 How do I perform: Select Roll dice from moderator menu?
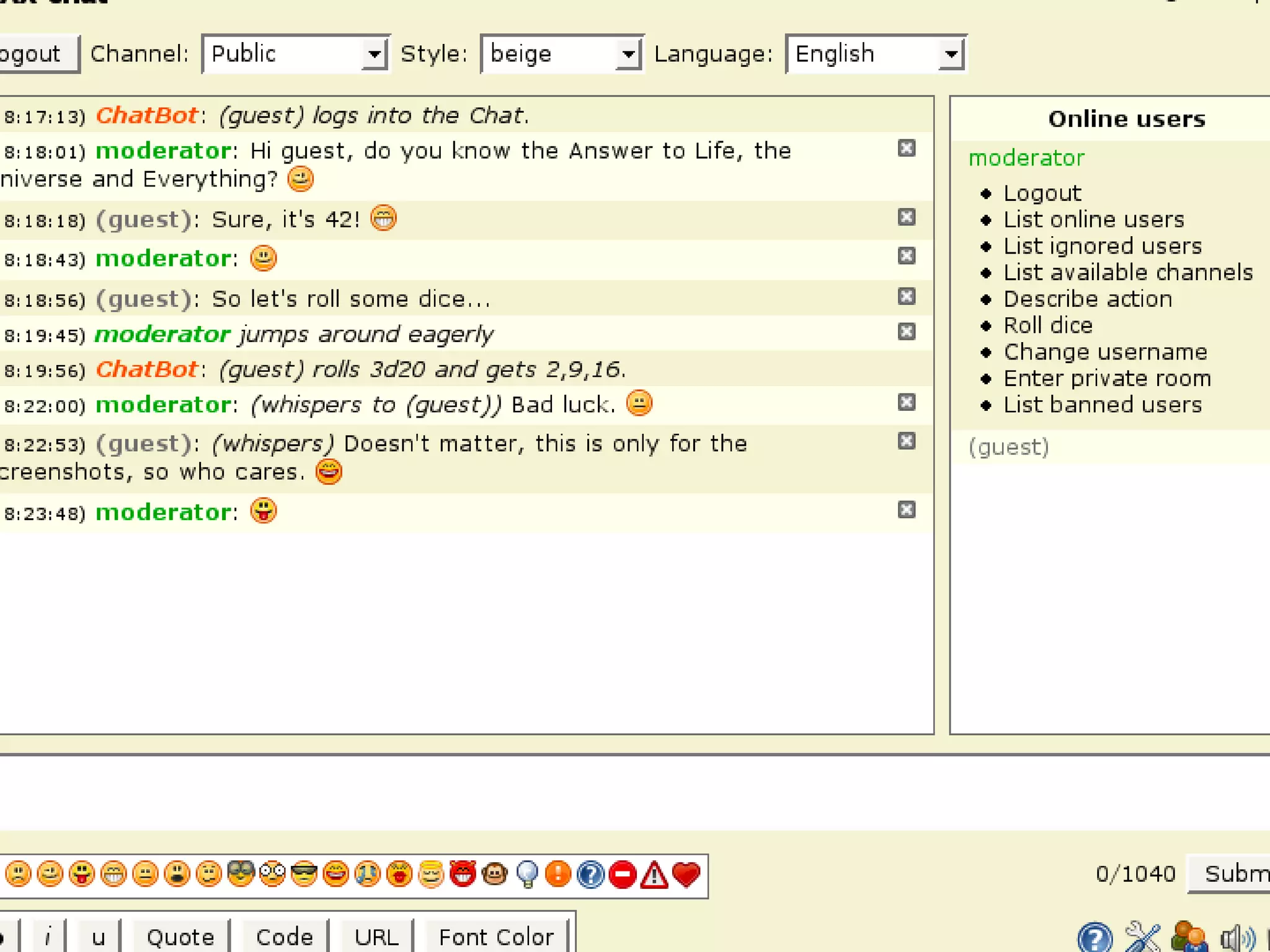click(x=1048, y=325)
